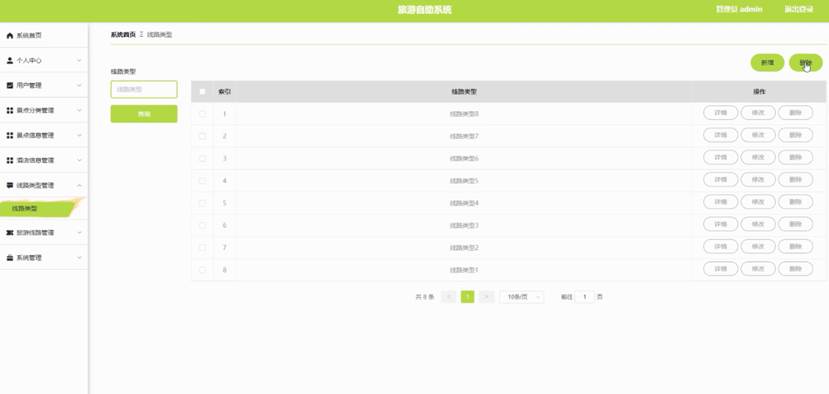Click 删除 for row index 8
The image size is (829, 394).
[x=795, y=269]
